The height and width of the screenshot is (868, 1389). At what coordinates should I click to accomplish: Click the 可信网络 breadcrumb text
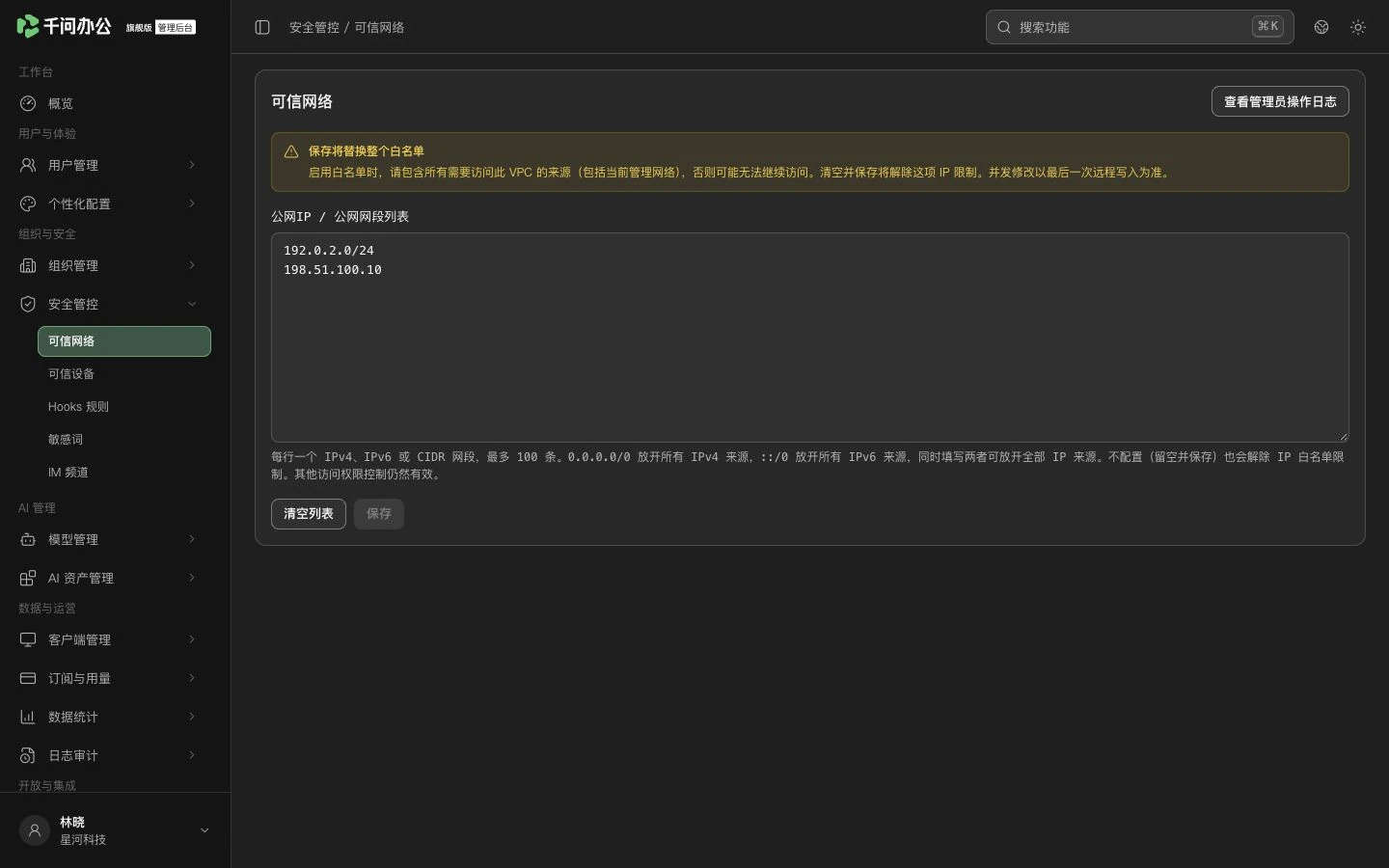(x=379, y=28)
